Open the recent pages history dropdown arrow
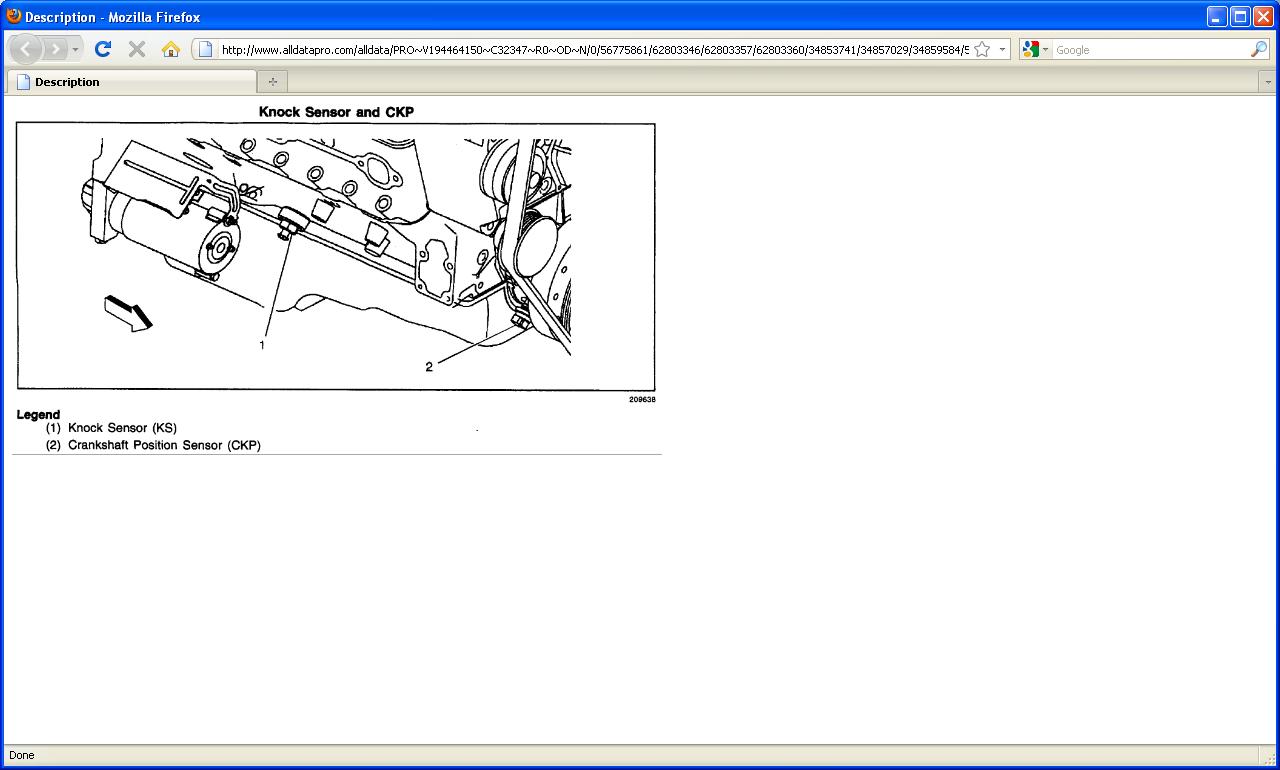The image size is (1280, 770). pos(75,49)
